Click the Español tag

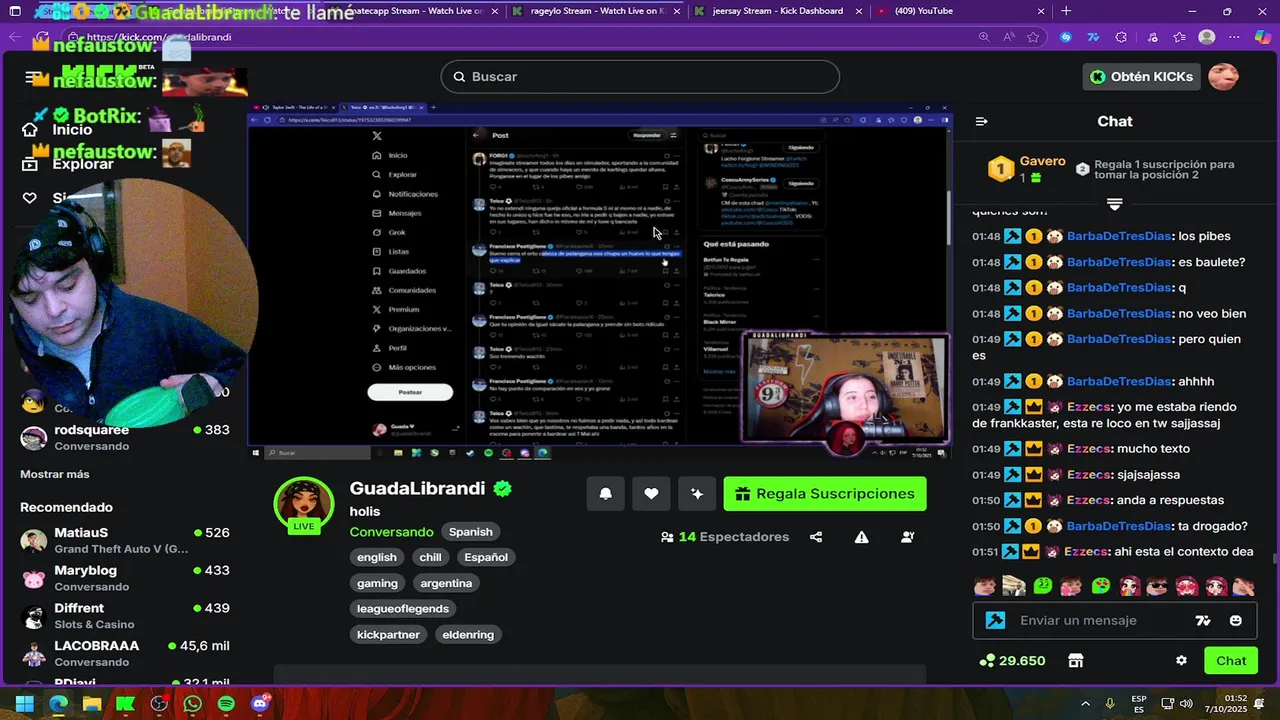[486, 558]
